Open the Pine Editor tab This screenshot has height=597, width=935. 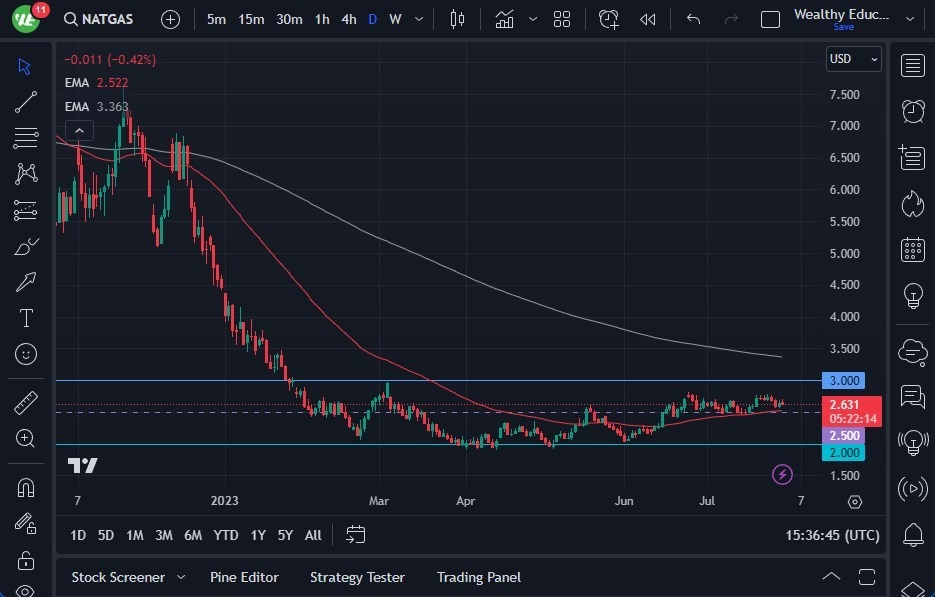244,577
